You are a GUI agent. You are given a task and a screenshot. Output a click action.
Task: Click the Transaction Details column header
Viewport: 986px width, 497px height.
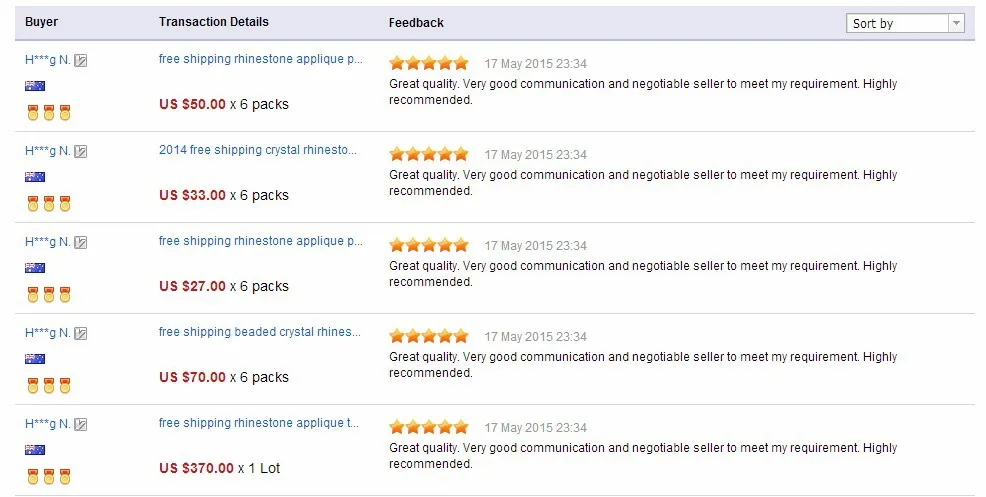tap(214, 22)
